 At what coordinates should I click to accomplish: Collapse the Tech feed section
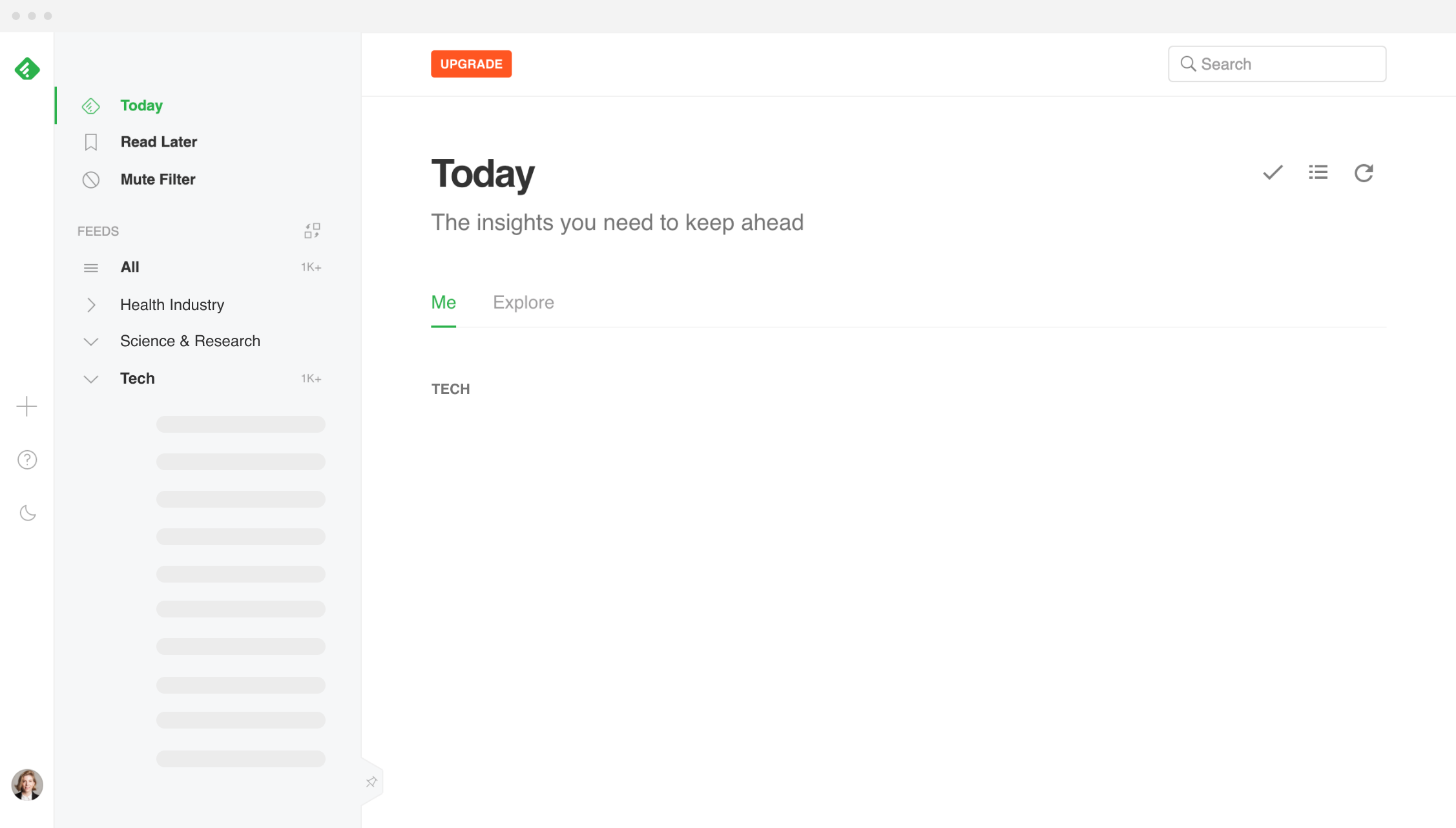90,378
